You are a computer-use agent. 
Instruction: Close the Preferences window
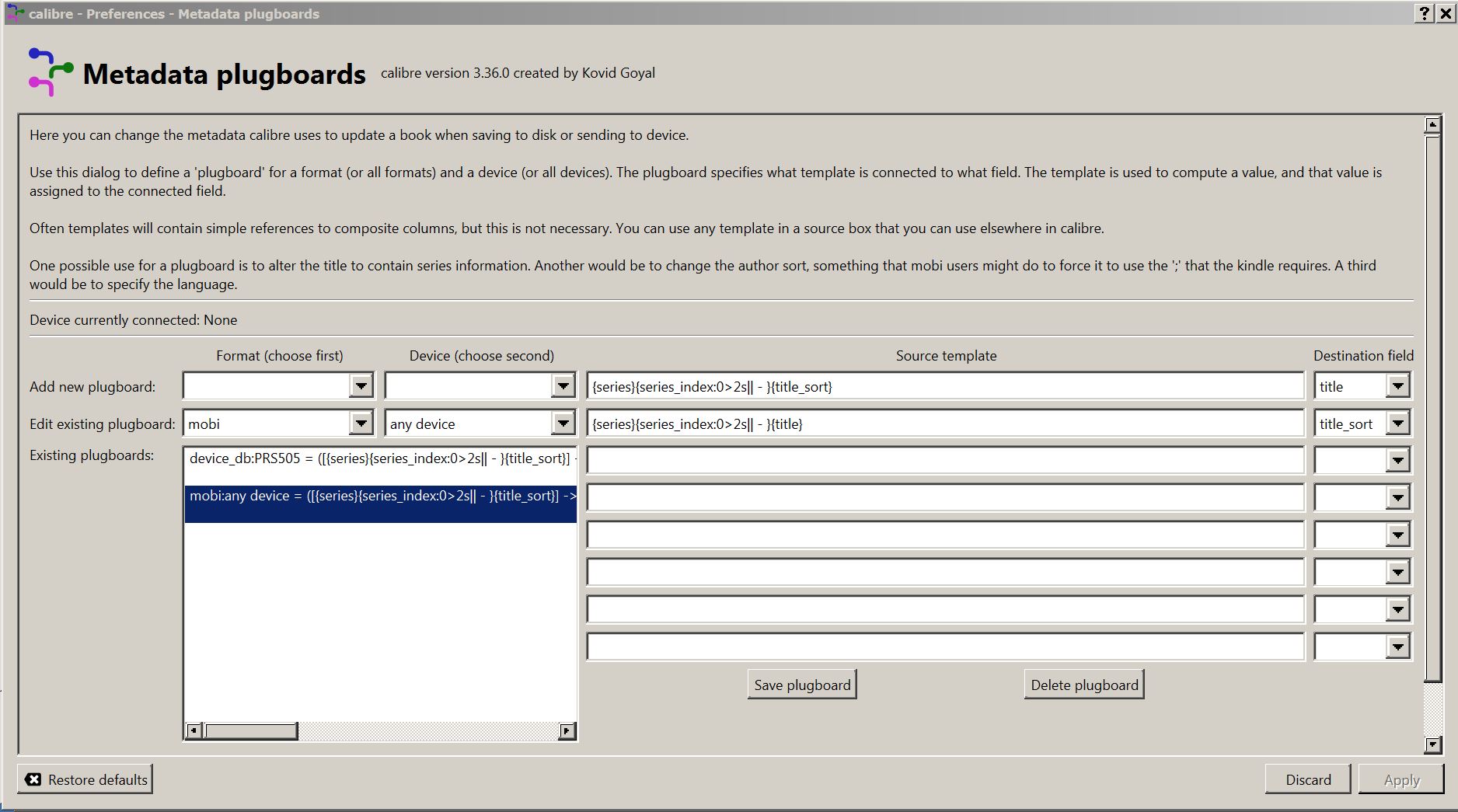(x=1445, y=13)
